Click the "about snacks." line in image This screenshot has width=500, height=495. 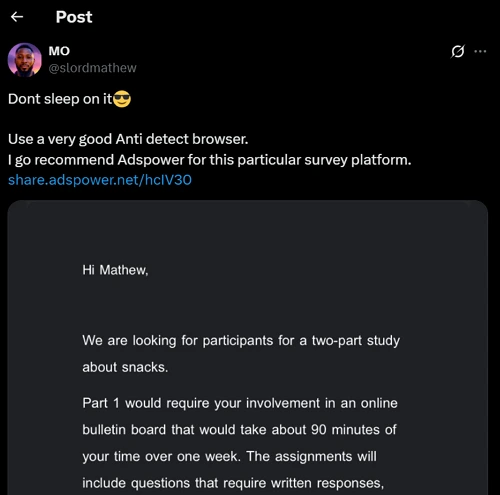pos(125,367)
